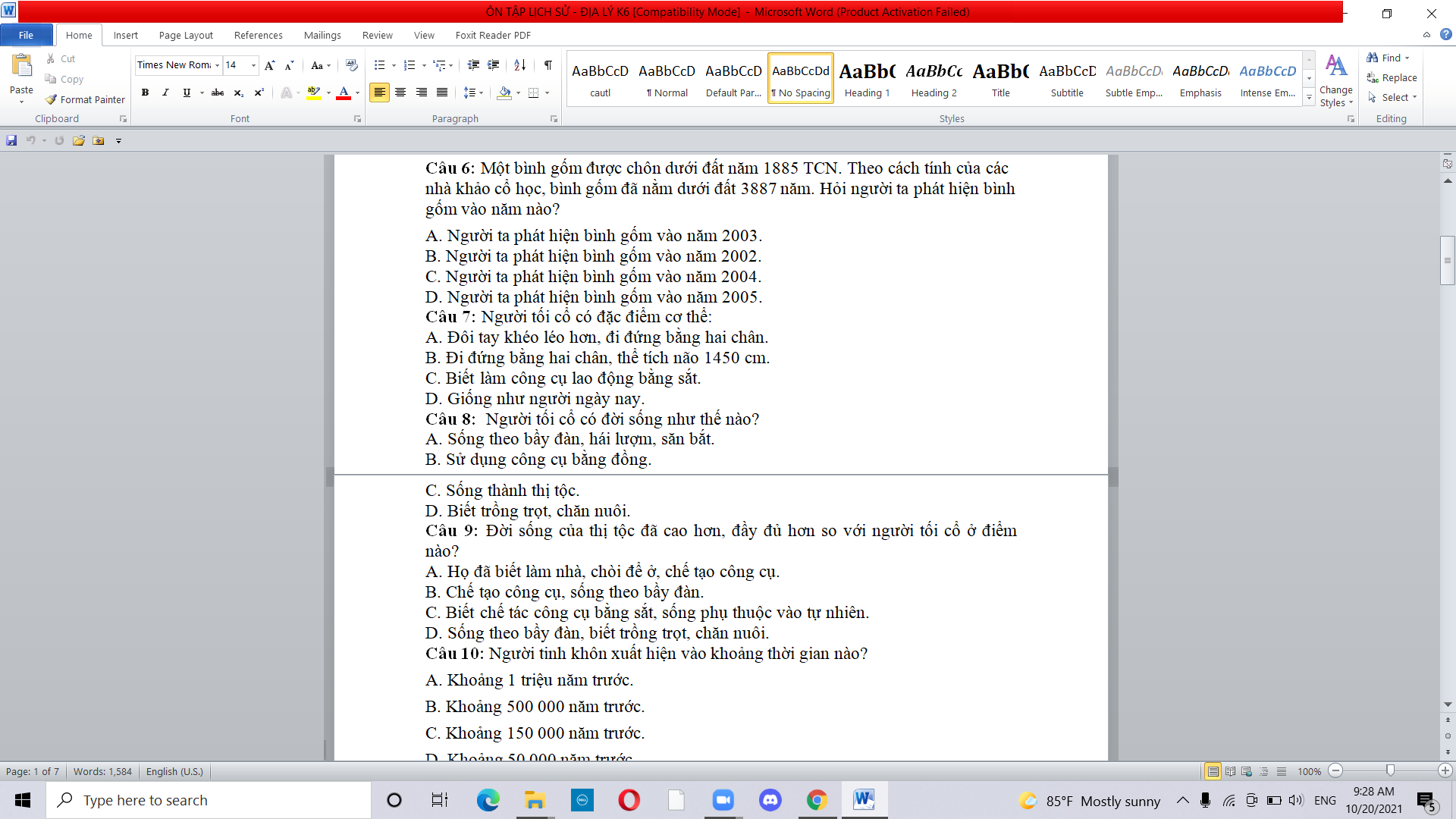Open the numbering list dropdown arrow
This screenshot has width=1456, height=819.
(424, 65)
